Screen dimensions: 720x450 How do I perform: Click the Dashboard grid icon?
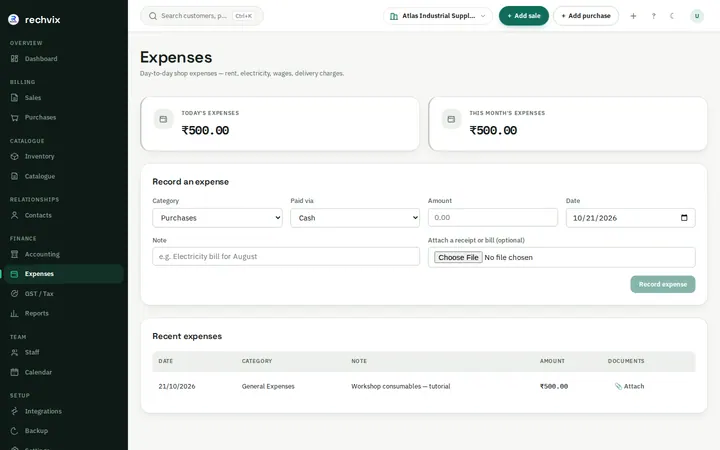click(15, 59)
